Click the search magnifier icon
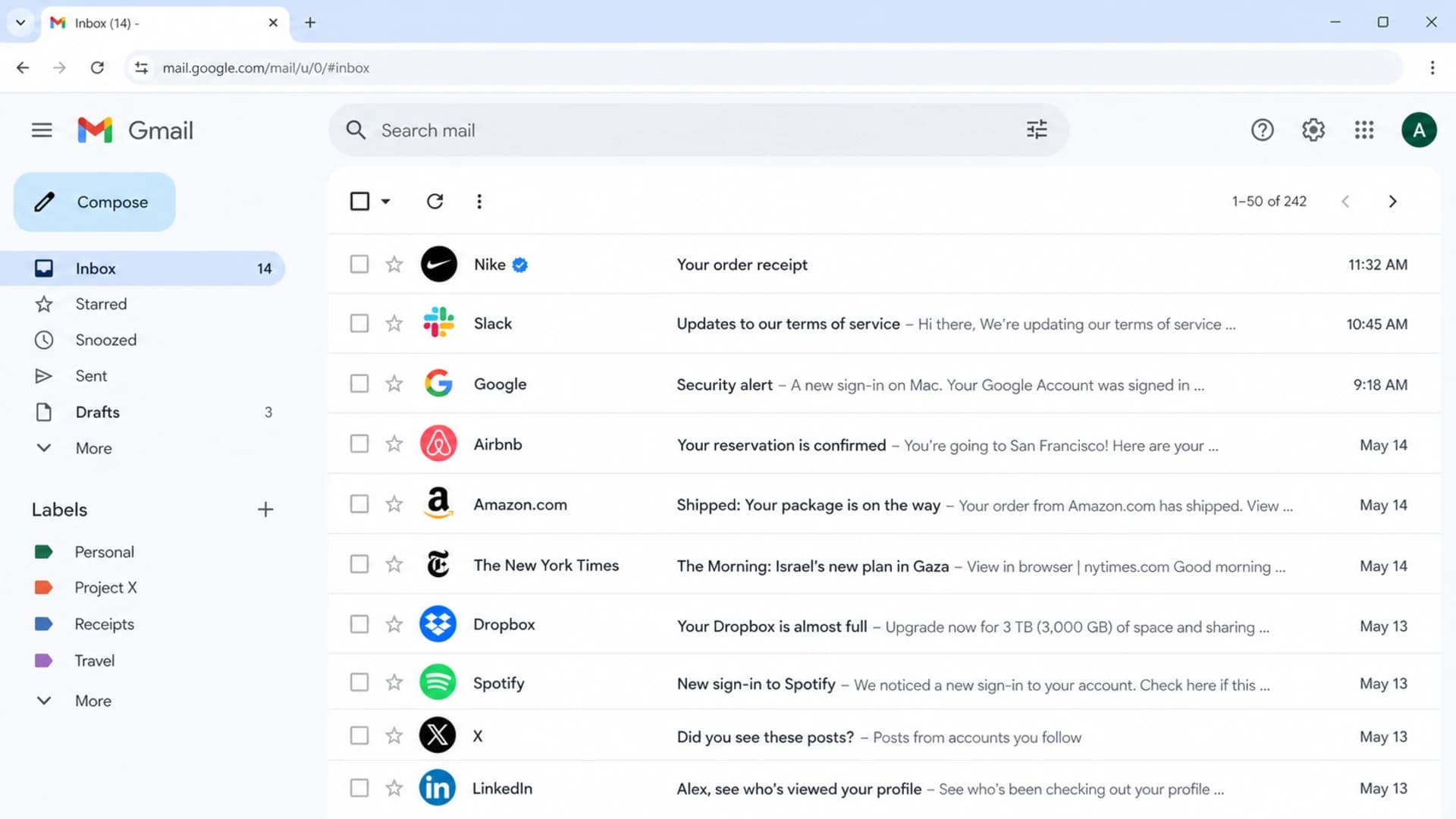Viewport: 1456px width, 819px height. [356, 130]
